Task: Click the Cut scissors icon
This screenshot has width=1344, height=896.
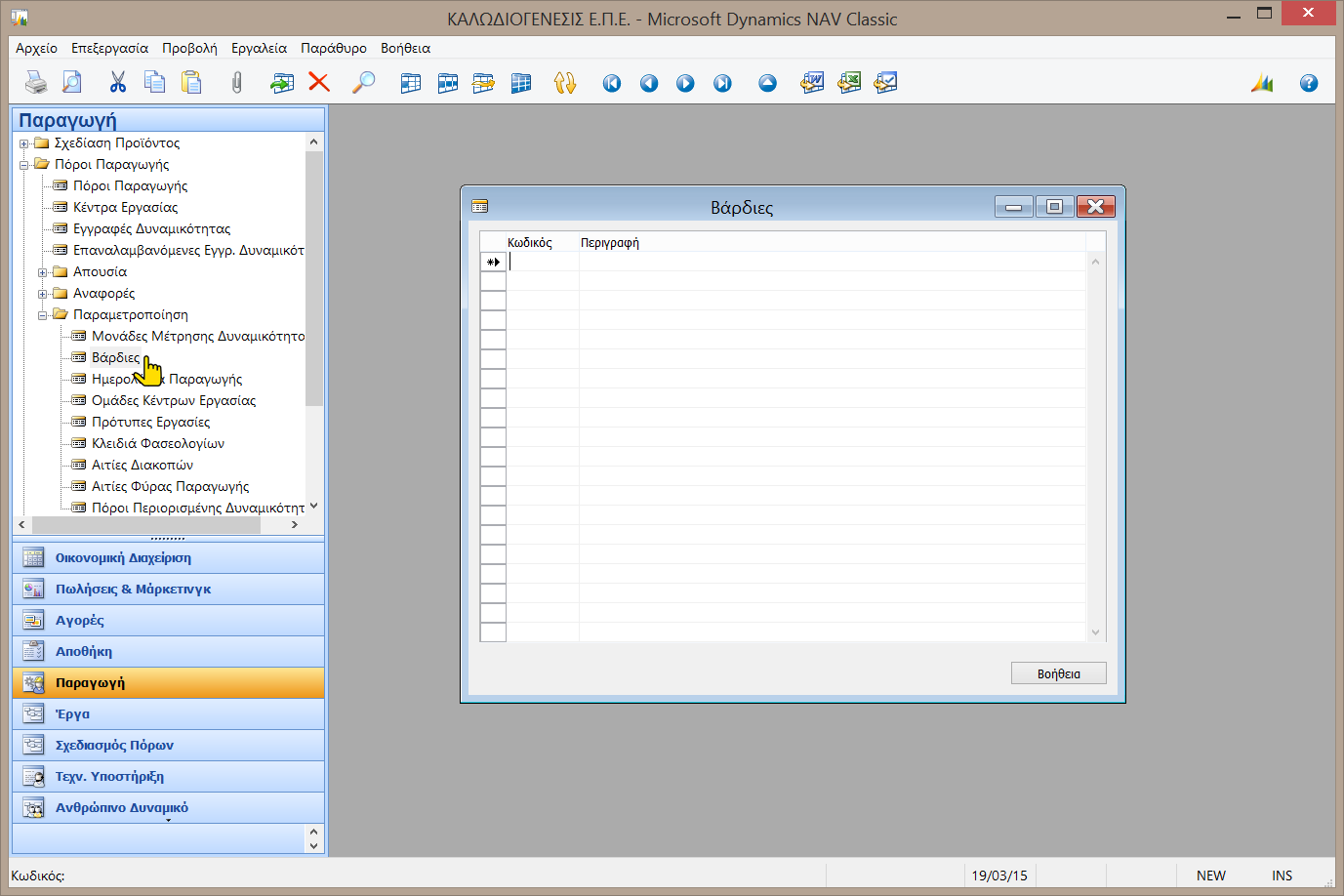Action: click(x=118, y=83)
